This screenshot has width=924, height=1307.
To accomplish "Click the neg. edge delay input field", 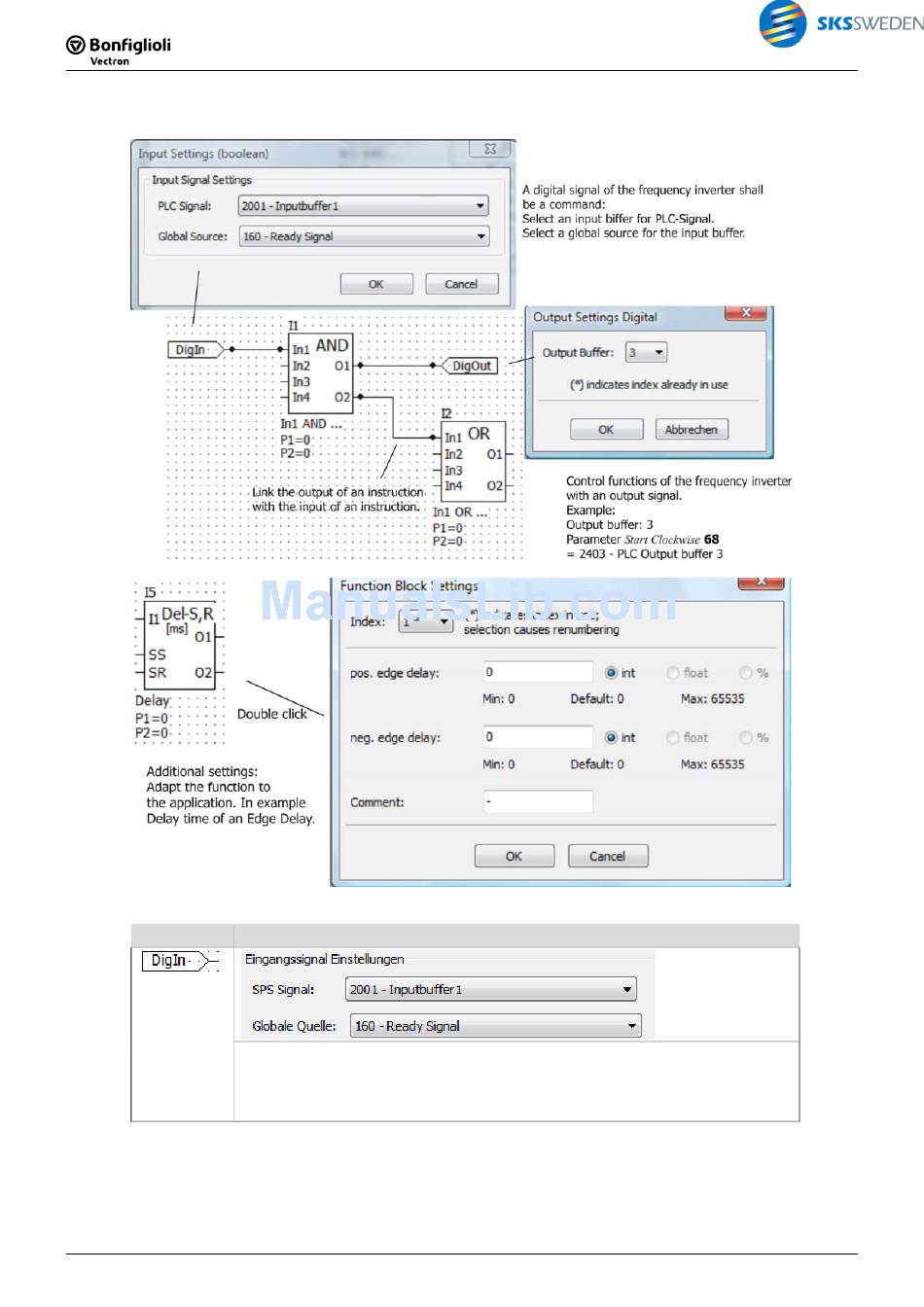I will coord(538,737).
